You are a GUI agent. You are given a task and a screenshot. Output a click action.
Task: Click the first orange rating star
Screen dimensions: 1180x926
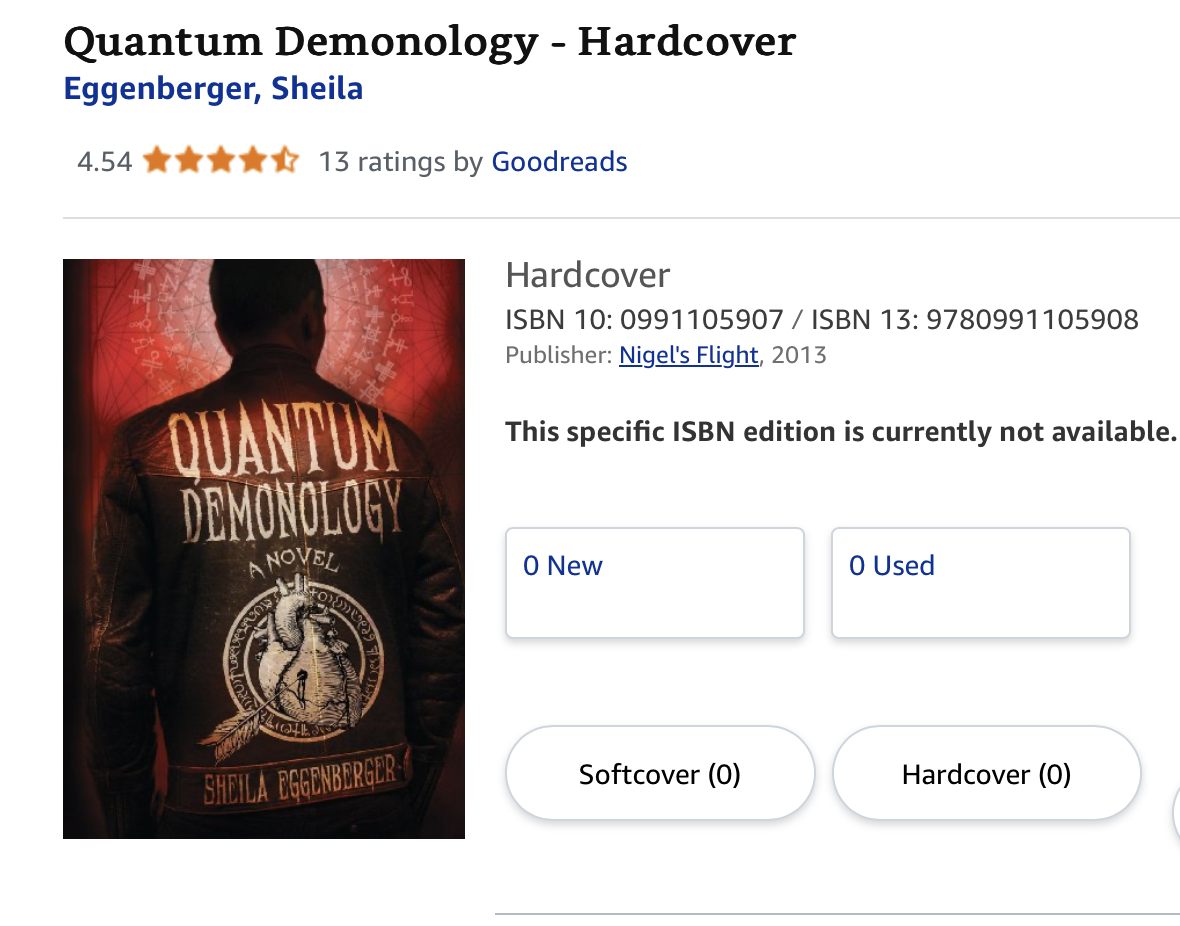pos(157,161)
